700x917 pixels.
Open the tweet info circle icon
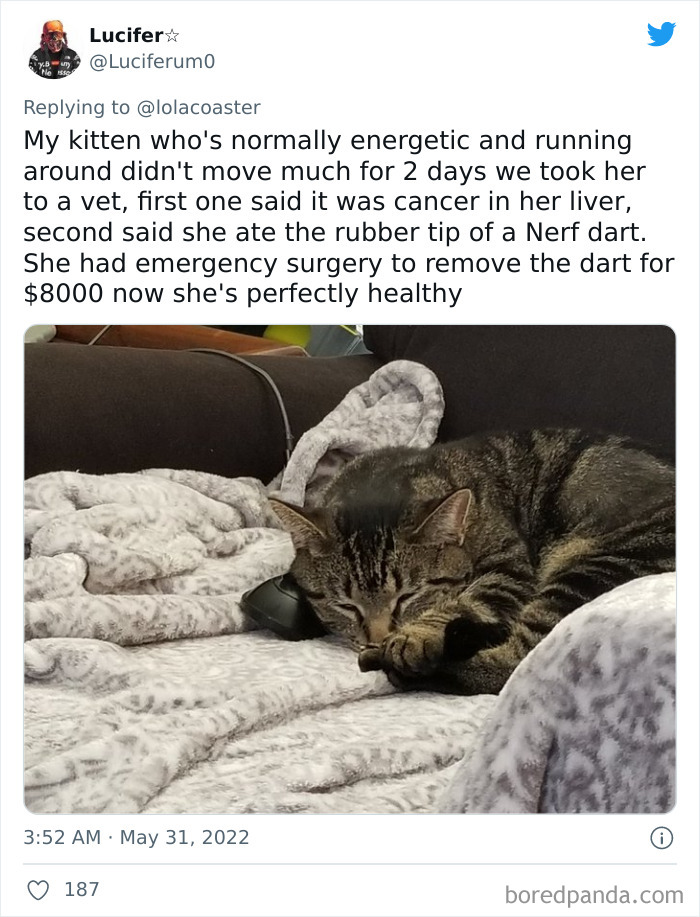pyautogui.click(x=661, y=838)
